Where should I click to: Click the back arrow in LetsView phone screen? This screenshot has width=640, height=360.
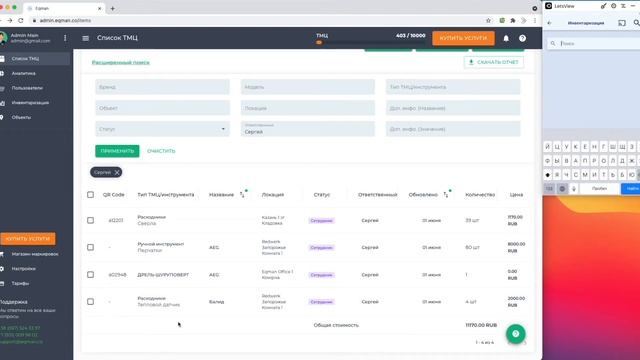coord(549,23)
